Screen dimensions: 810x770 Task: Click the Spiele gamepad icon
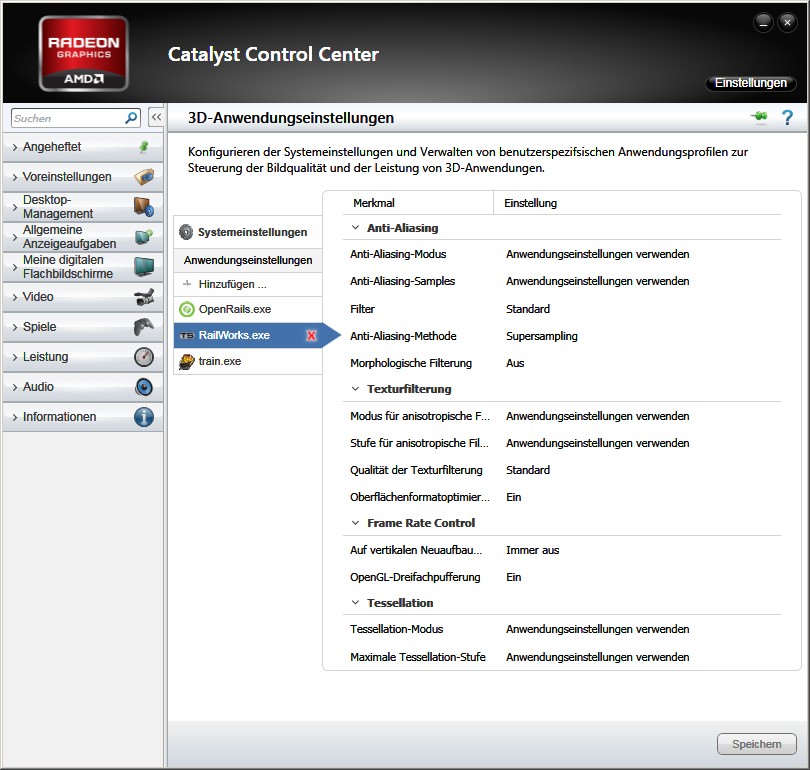click(x=144, y=327)
